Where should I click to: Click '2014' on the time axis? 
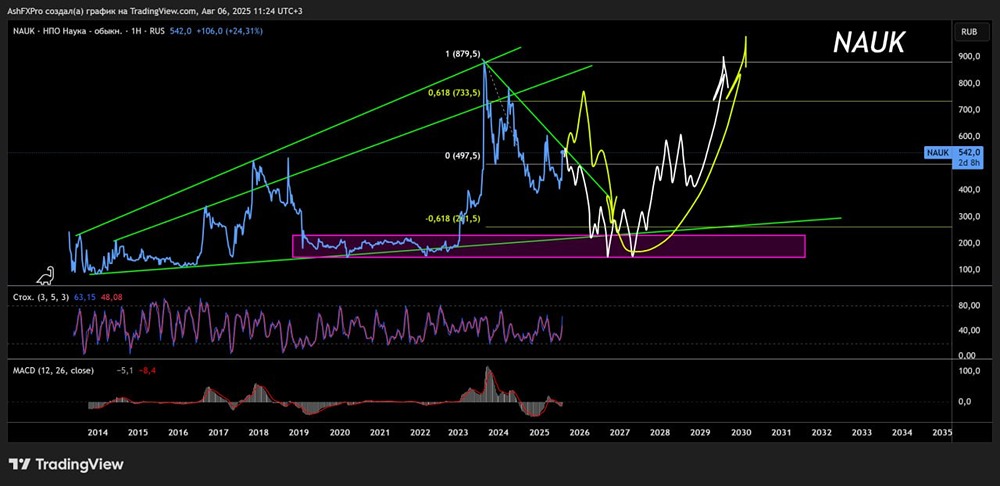[x=98, y=432]
